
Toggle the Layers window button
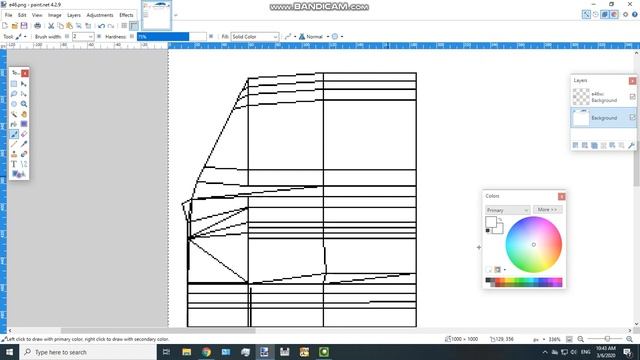click(605, 14)
